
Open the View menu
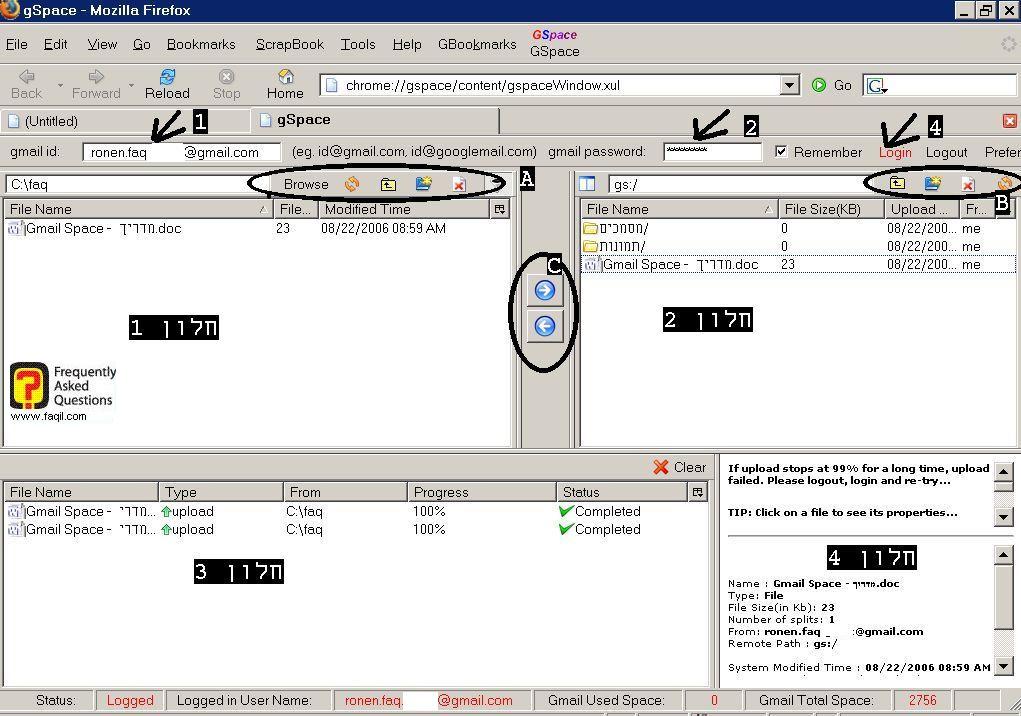coord(102,44)
